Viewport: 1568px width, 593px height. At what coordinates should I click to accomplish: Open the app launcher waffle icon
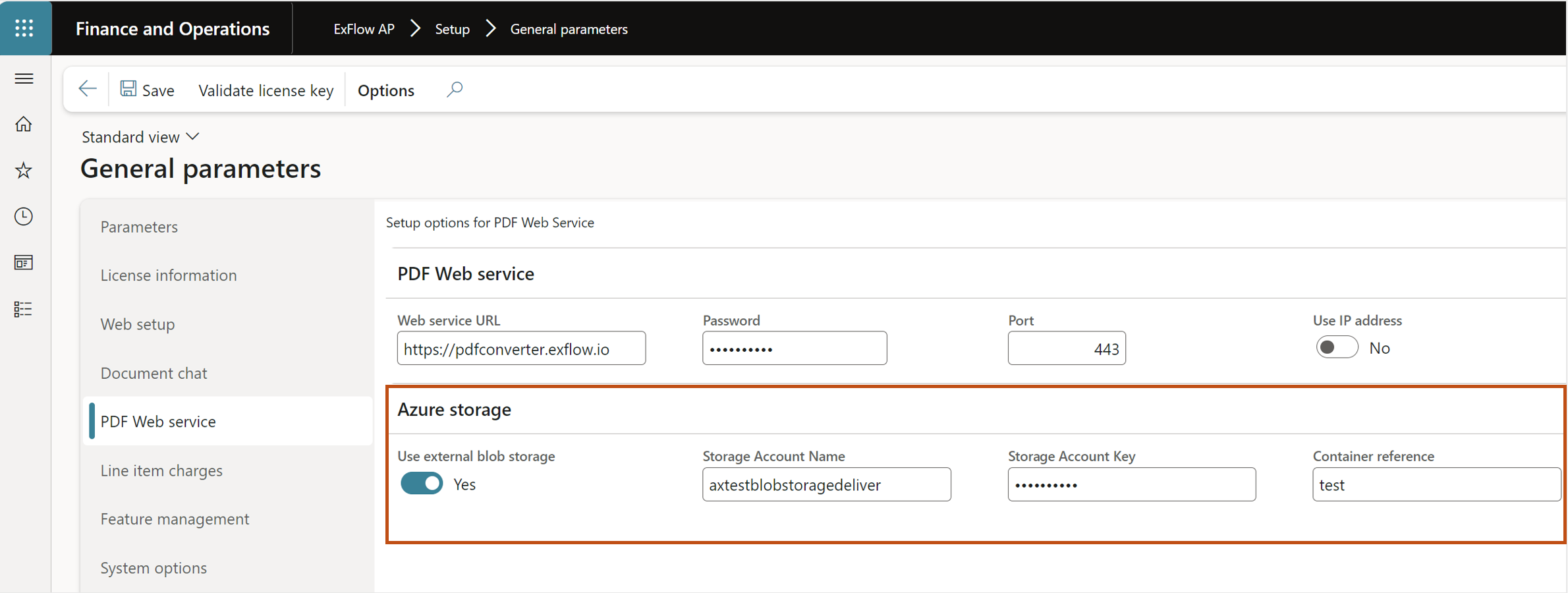coord(24,28)
